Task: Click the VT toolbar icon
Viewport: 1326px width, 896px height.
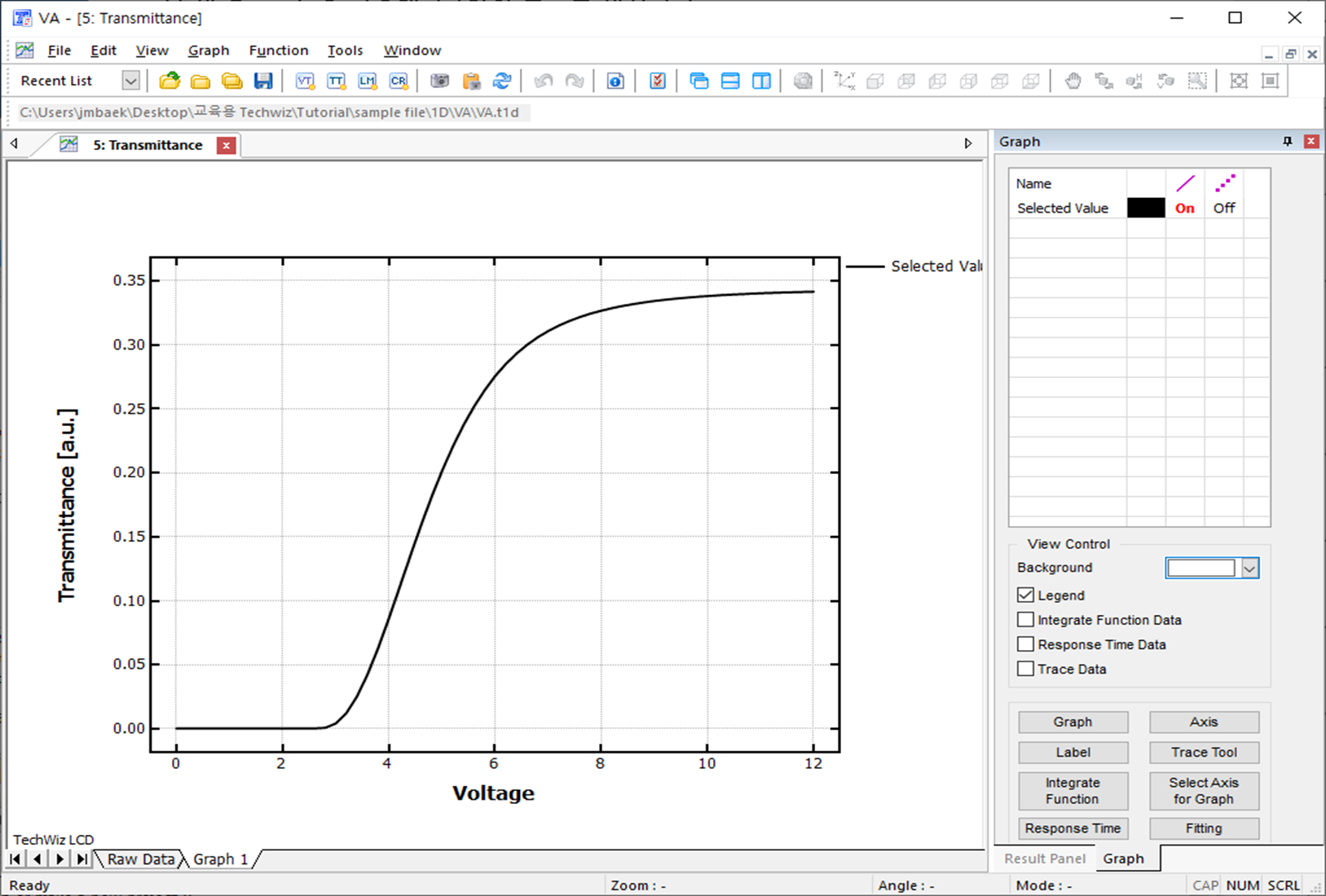Action: [305, 81]
